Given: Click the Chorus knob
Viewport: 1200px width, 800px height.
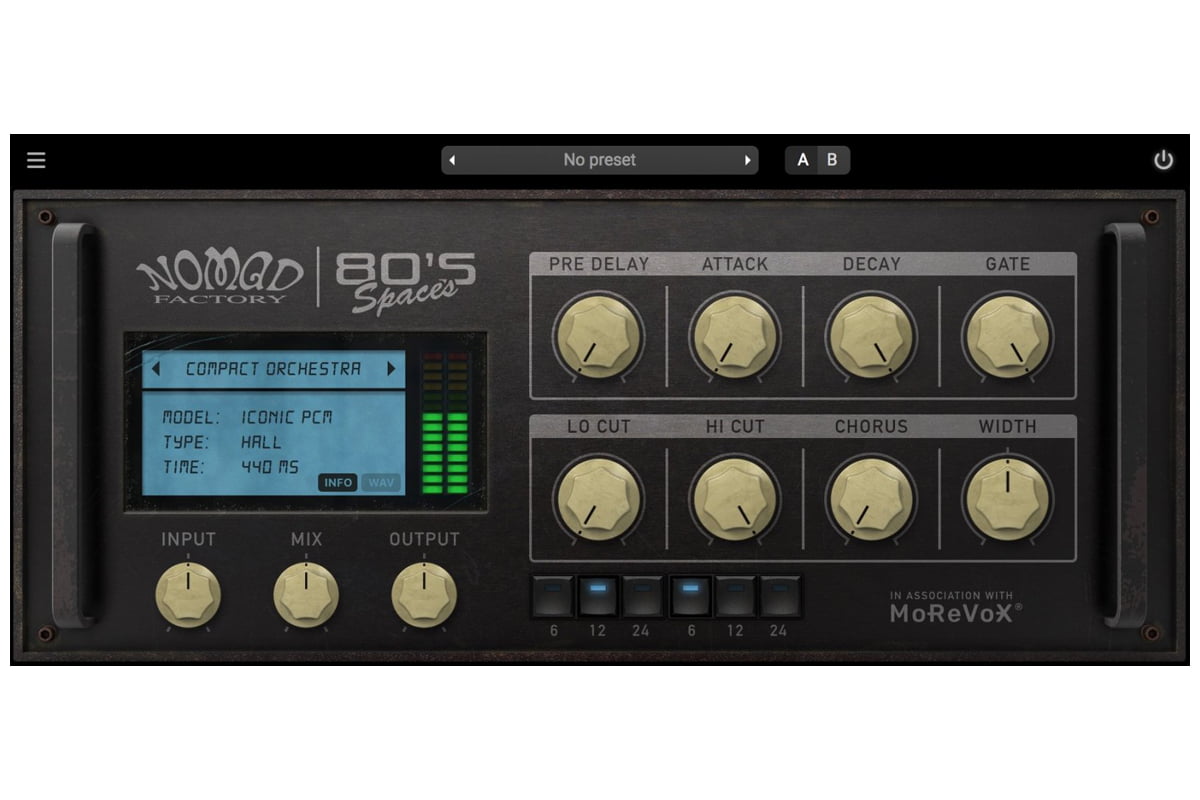Looking at the screenshot, I should 871,499.
